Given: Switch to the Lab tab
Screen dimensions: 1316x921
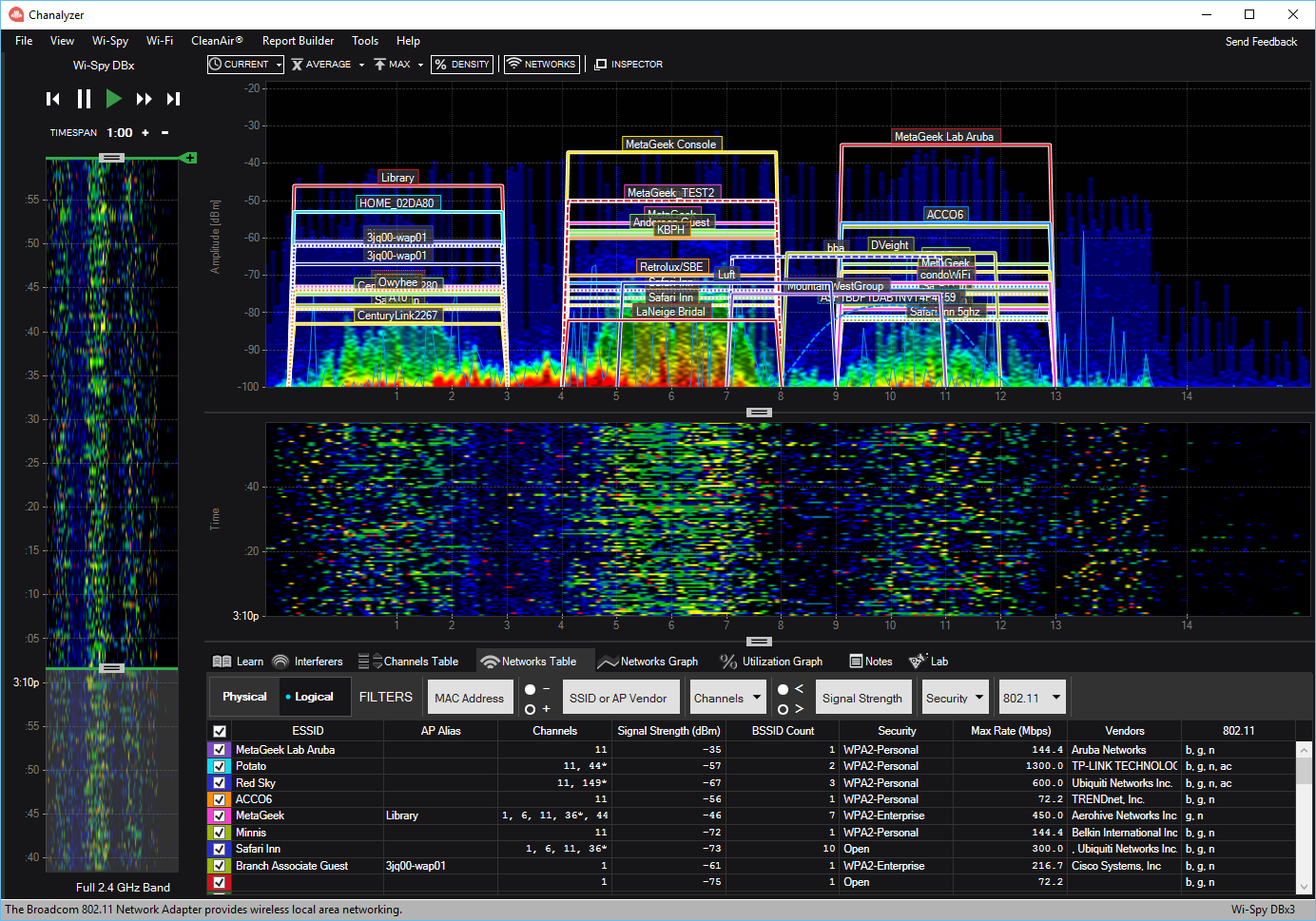Looking at the screenshot, I should tap(929, 662).
